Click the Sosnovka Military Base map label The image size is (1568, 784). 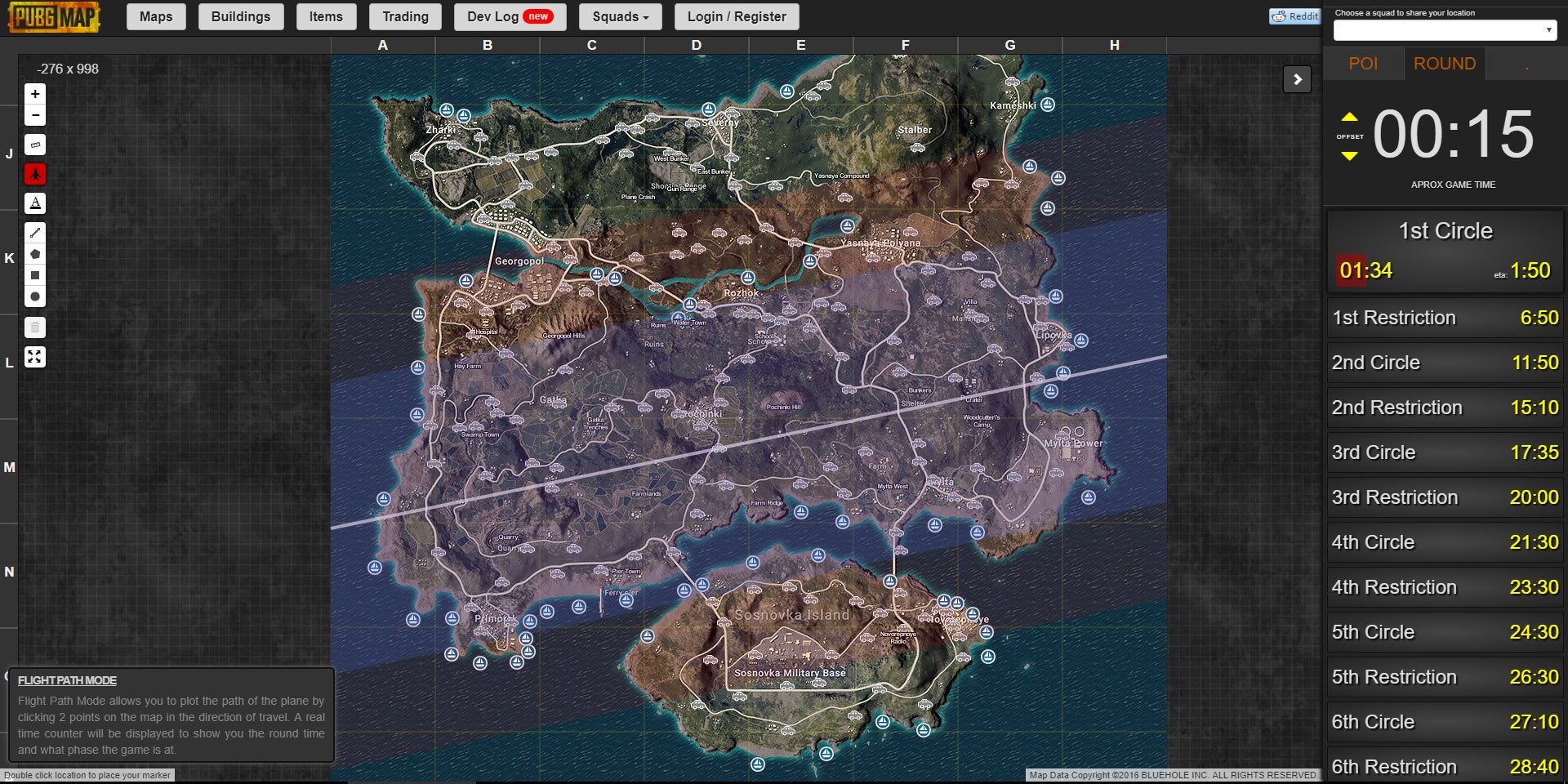(x=790, y=673)
